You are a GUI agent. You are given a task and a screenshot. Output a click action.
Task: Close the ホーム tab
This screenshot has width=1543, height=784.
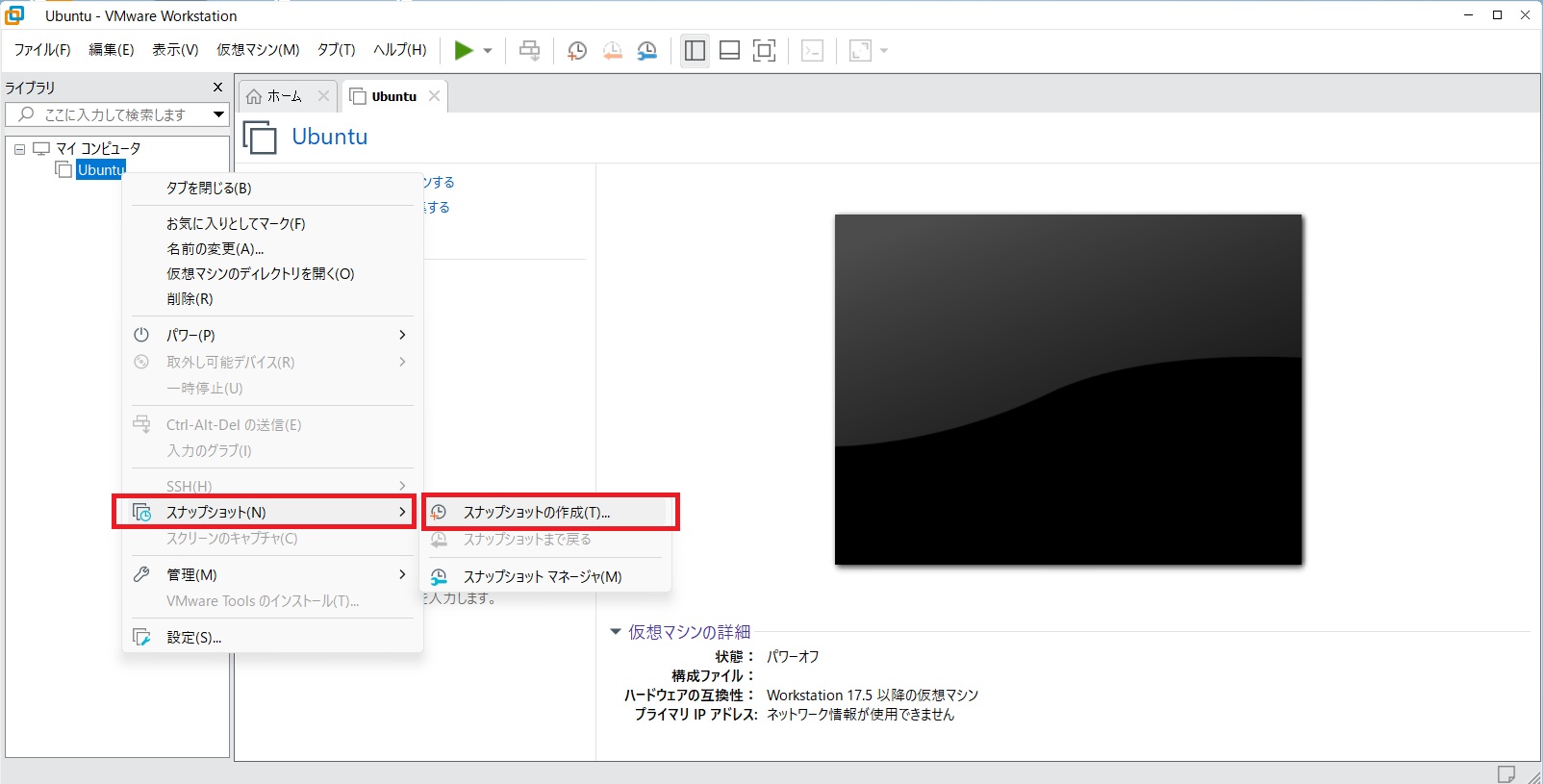pos(323,96)
